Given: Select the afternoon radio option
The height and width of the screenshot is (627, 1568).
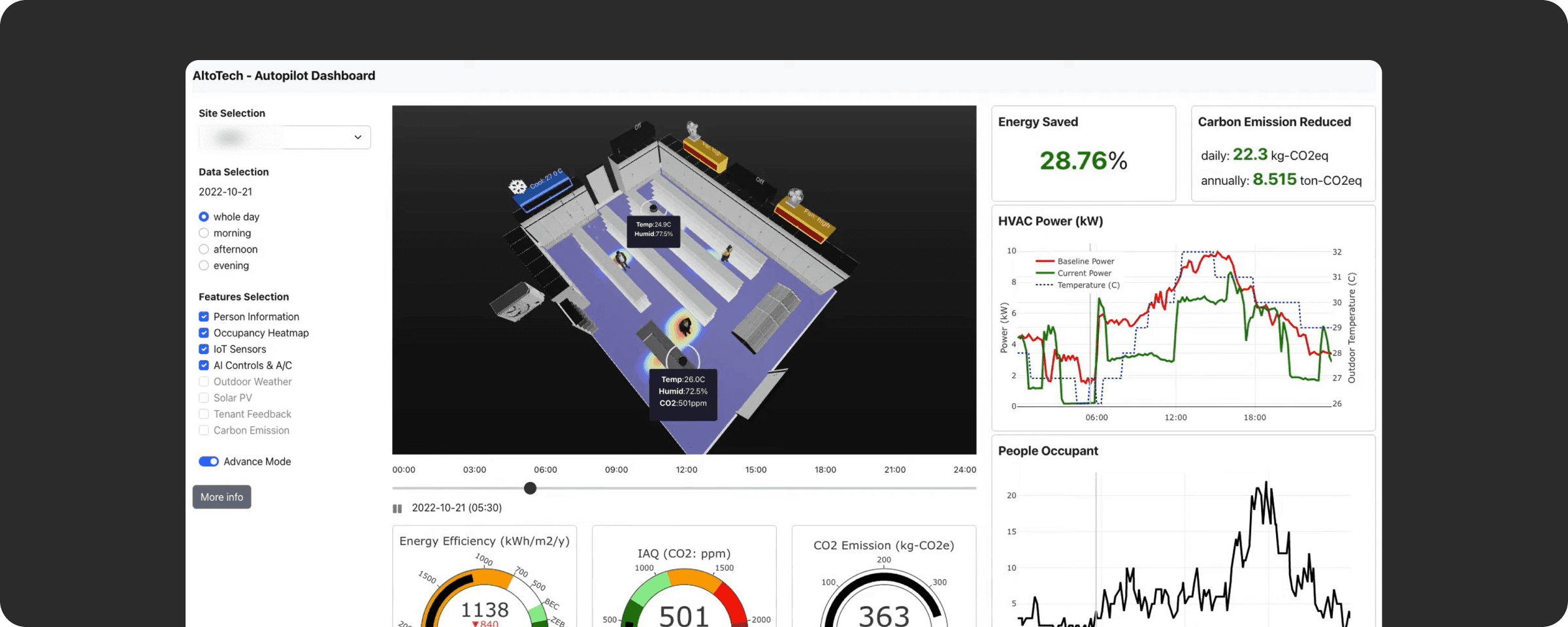Looking at the screenshot, I should (x=204, y=249).
